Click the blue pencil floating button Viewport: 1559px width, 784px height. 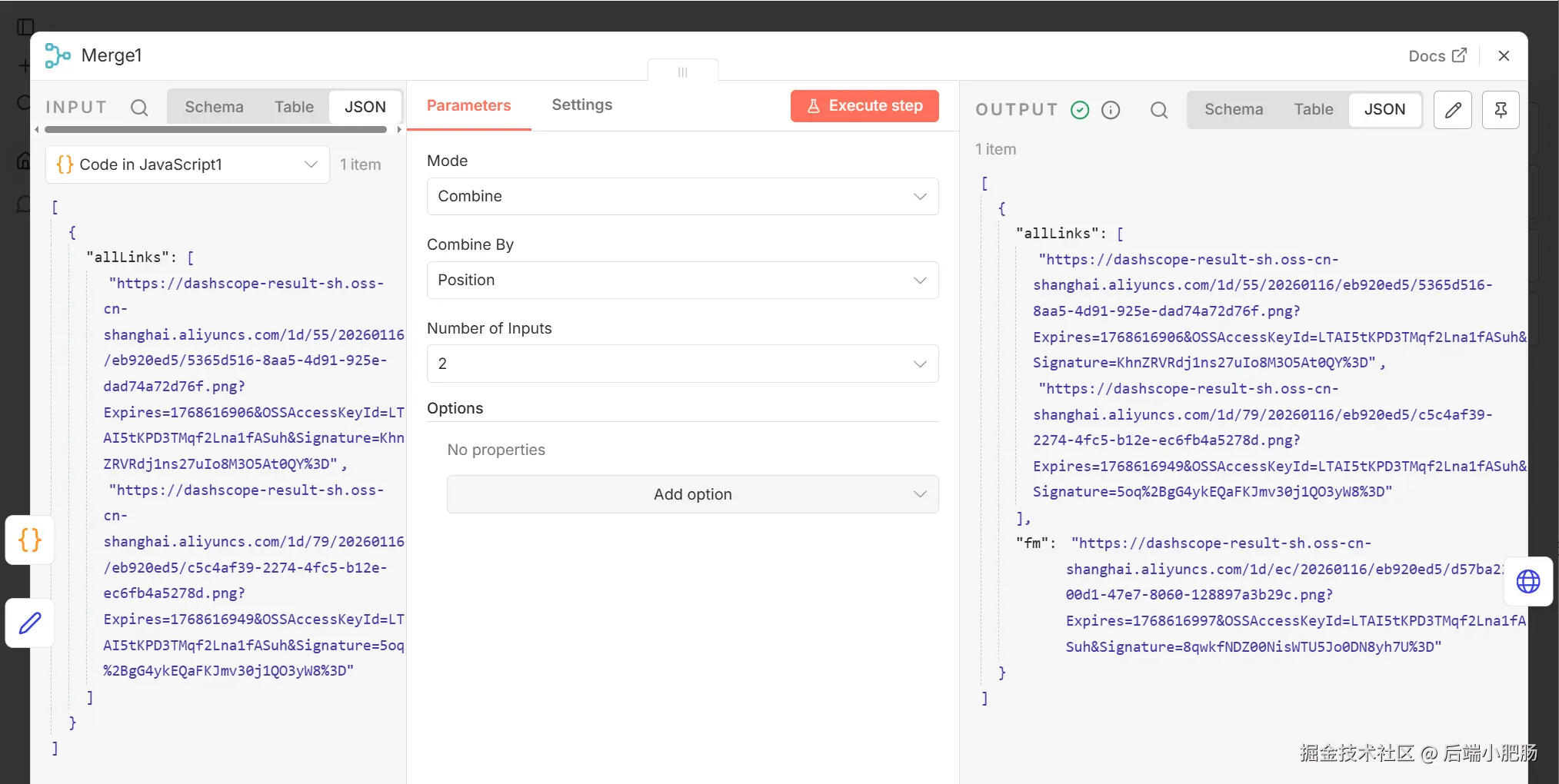[30, 623]
